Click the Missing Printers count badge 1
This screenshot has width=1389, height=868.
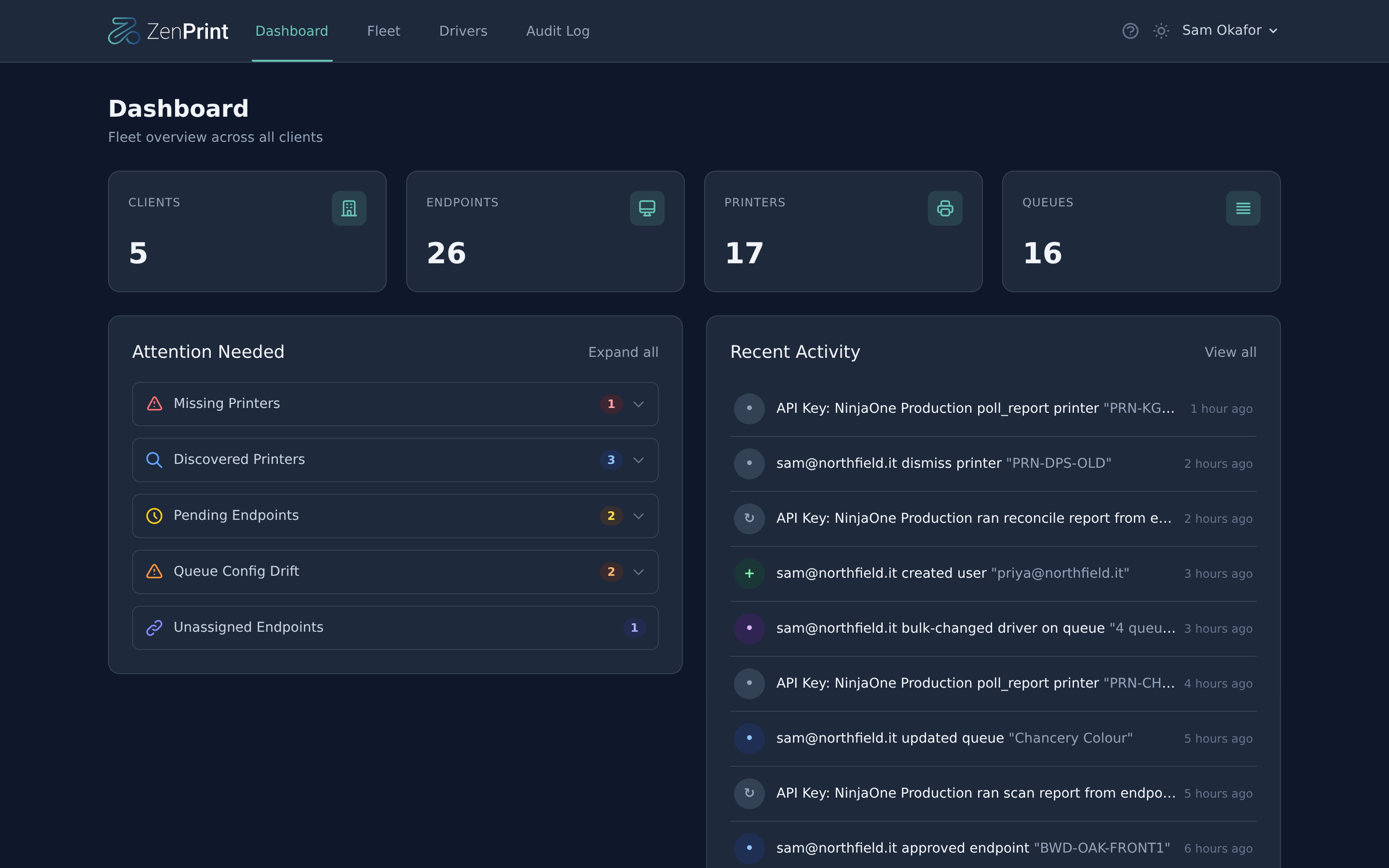tap(611, 404)
